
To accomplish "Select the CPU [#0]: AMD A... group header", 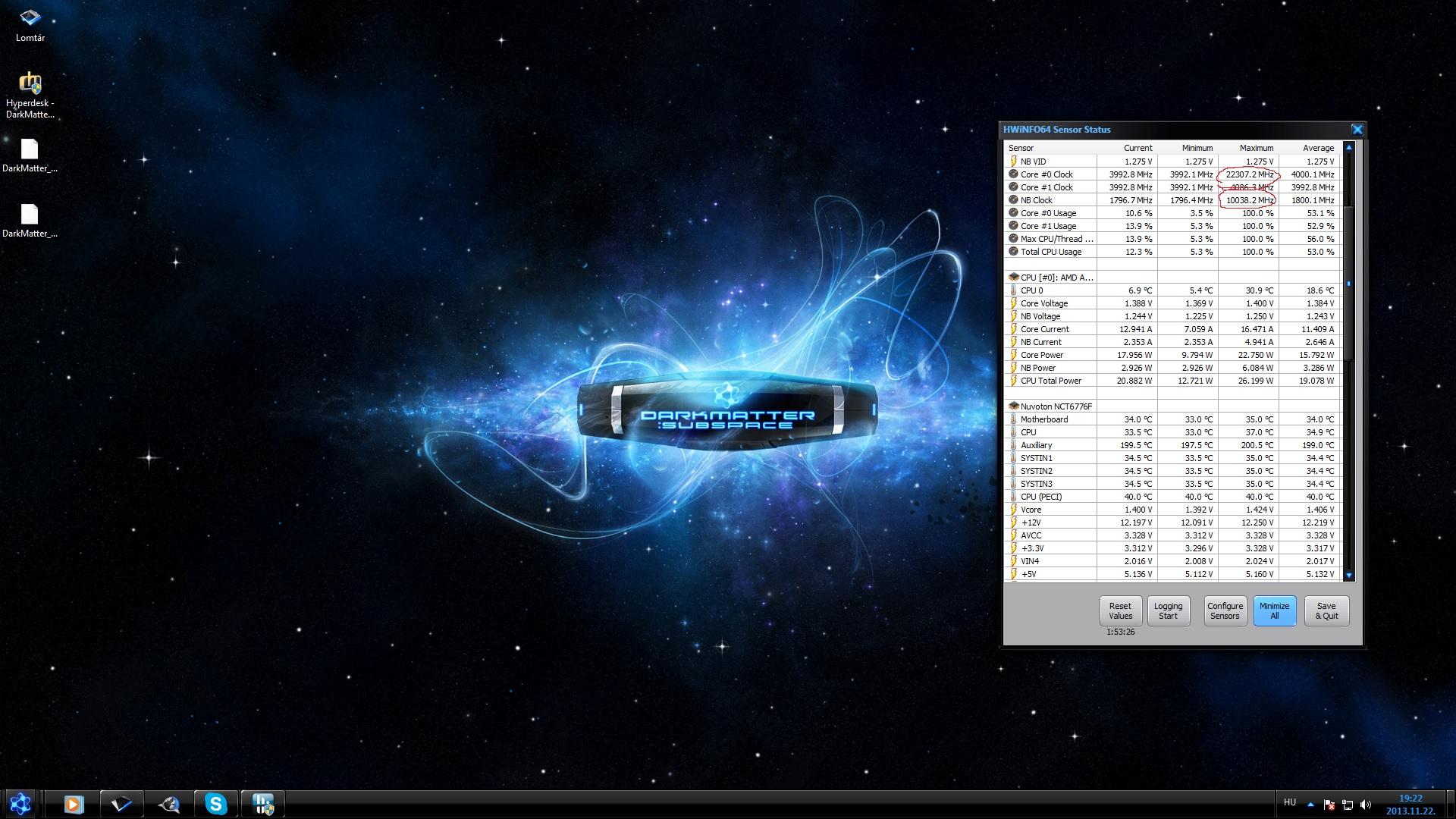I will tap(1173, 278).
